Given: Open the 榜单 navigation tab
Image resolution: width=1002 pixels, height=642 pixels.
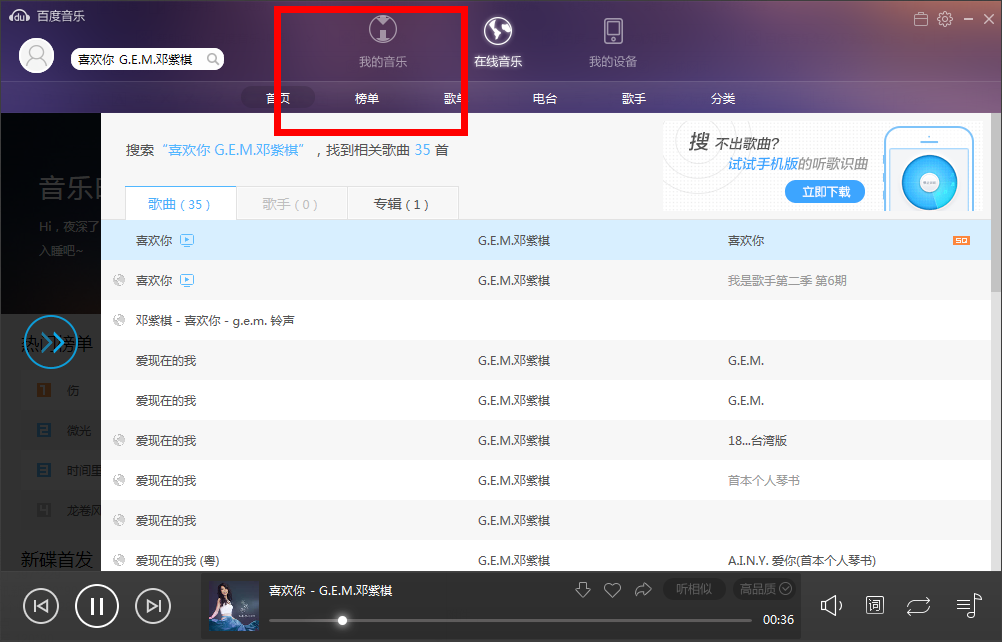Looking at the screenshot, I should 366,98.
